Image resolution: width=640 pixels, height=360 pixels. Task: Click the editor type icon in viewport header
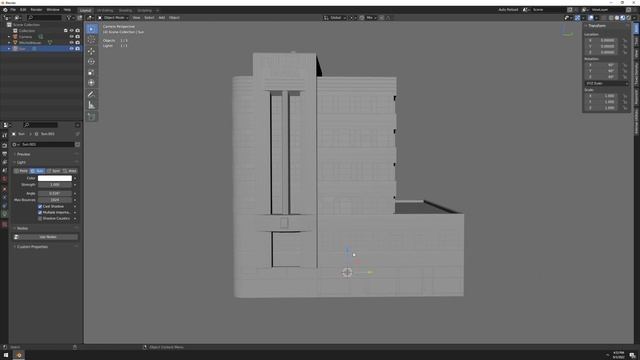[90, 18]
